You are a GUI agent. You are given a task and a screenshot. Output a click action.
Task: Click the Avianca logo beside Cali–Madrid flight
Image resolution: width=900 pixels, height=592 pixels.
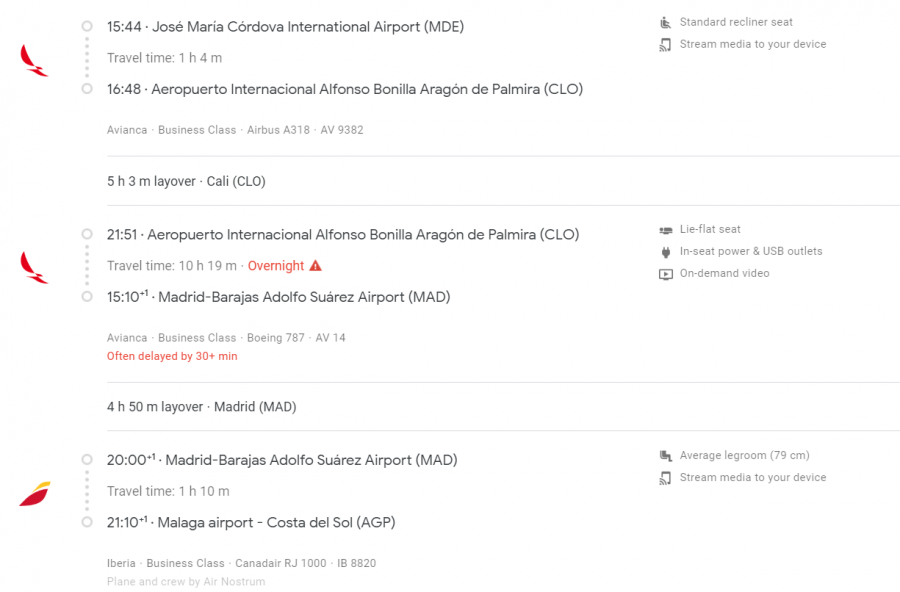click(34, 267)
